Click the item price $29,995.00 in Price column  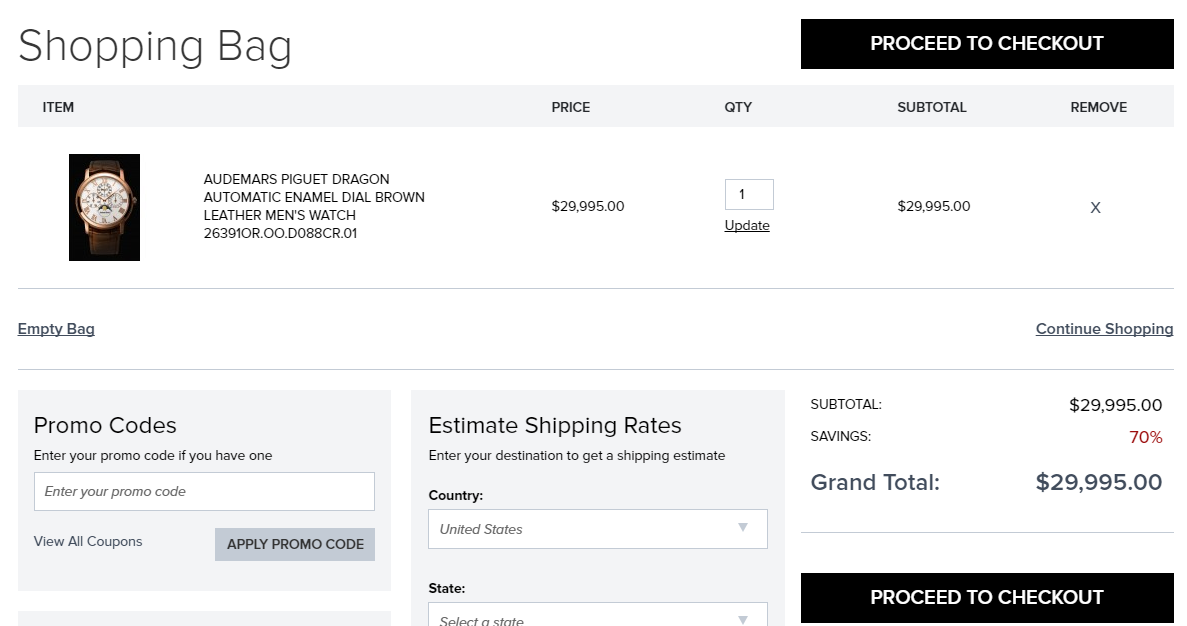(588, 206)
